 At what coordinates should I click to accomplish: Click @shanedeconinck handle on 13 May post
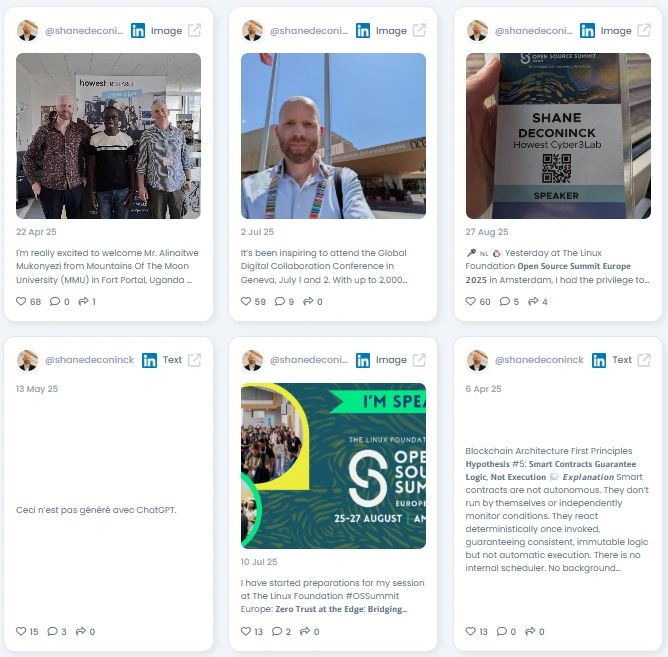89,360
